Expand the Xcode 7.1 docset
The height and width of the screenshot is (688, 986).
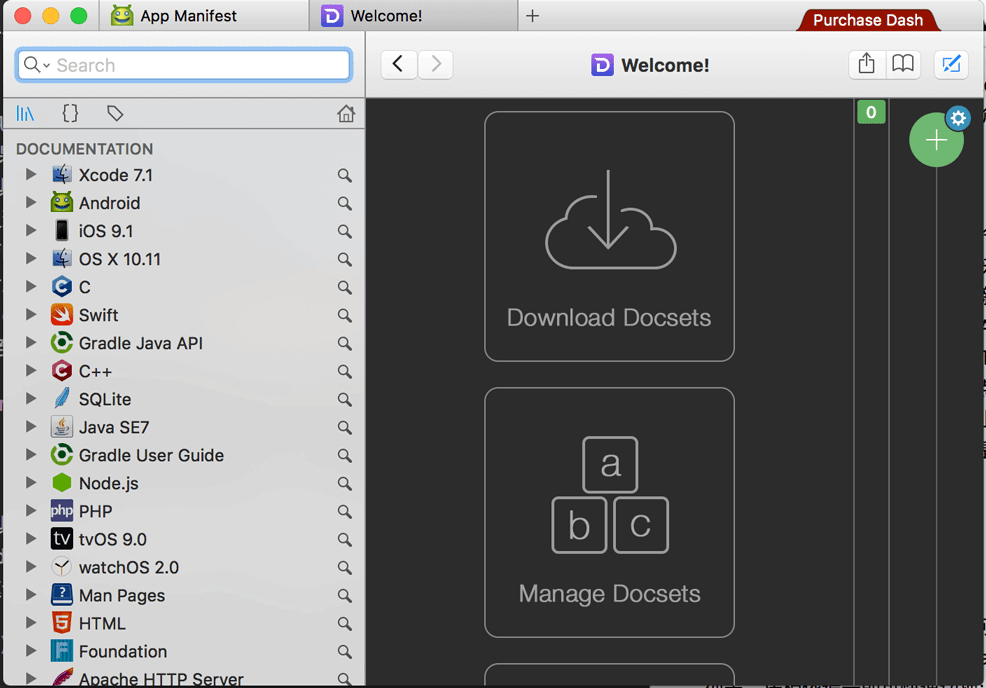[31, 175]
